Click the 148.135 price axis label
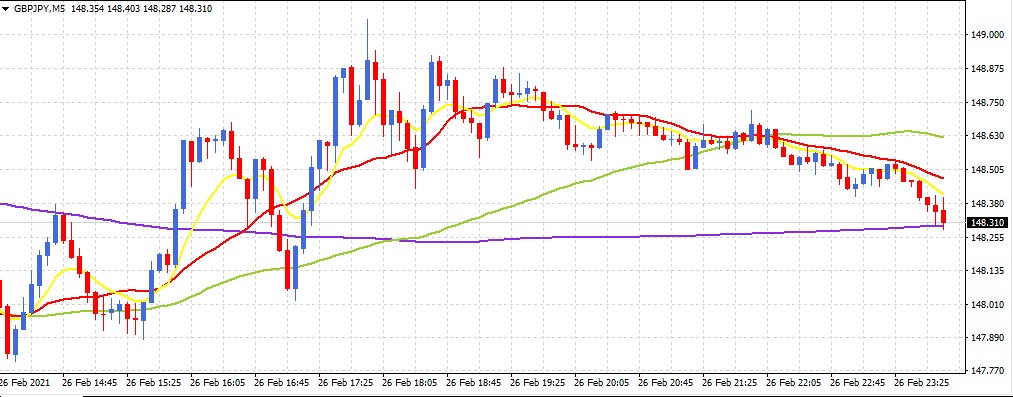 tap(987, 271)
